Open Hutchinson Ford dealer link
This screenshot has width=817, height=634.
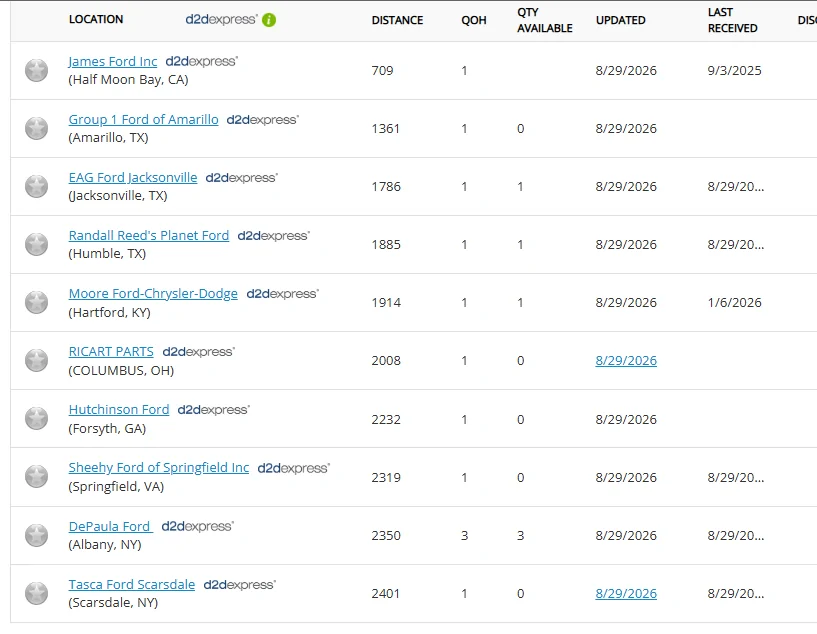coord(119,410)
